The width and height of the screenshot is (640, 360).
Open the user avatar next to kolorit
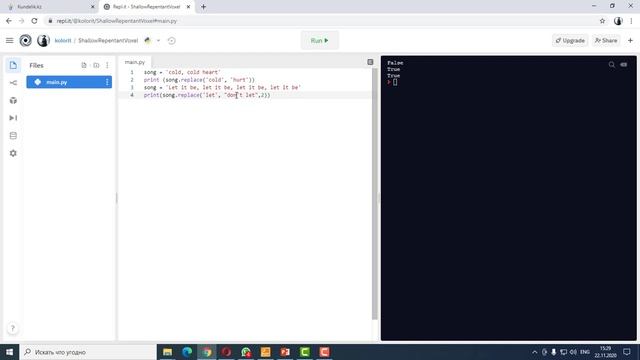pos(43,40)
